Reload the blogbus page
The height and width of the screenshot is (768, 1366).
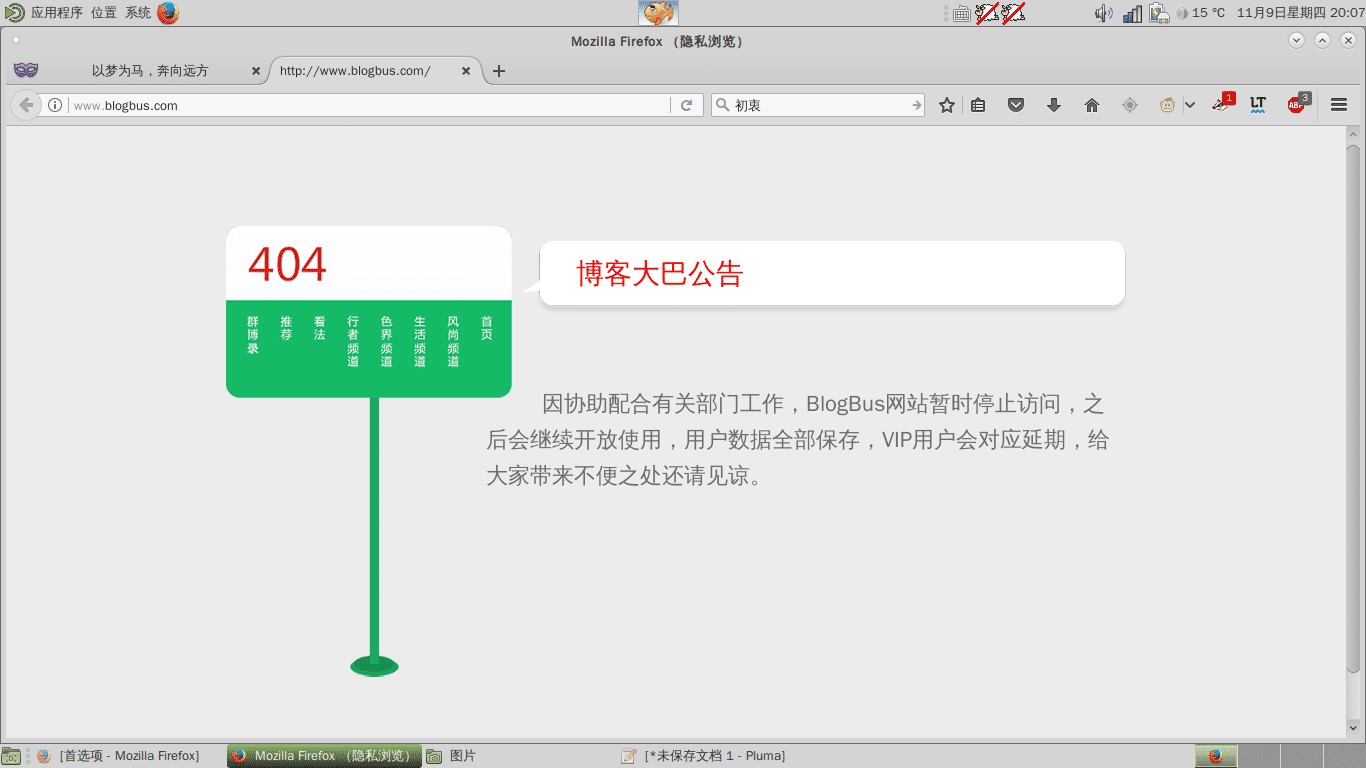coord(687,105)
